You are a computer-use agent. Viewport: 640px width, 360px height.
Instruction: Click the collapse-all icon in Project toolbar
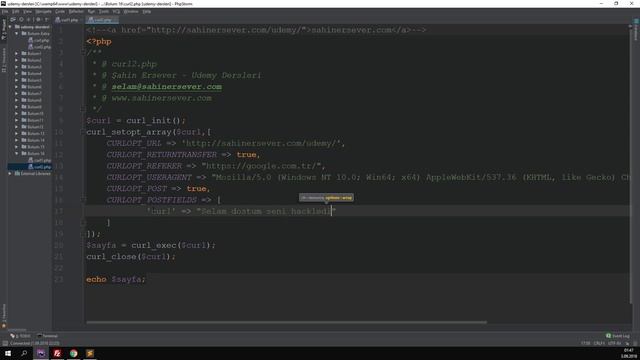click(29, 20)
